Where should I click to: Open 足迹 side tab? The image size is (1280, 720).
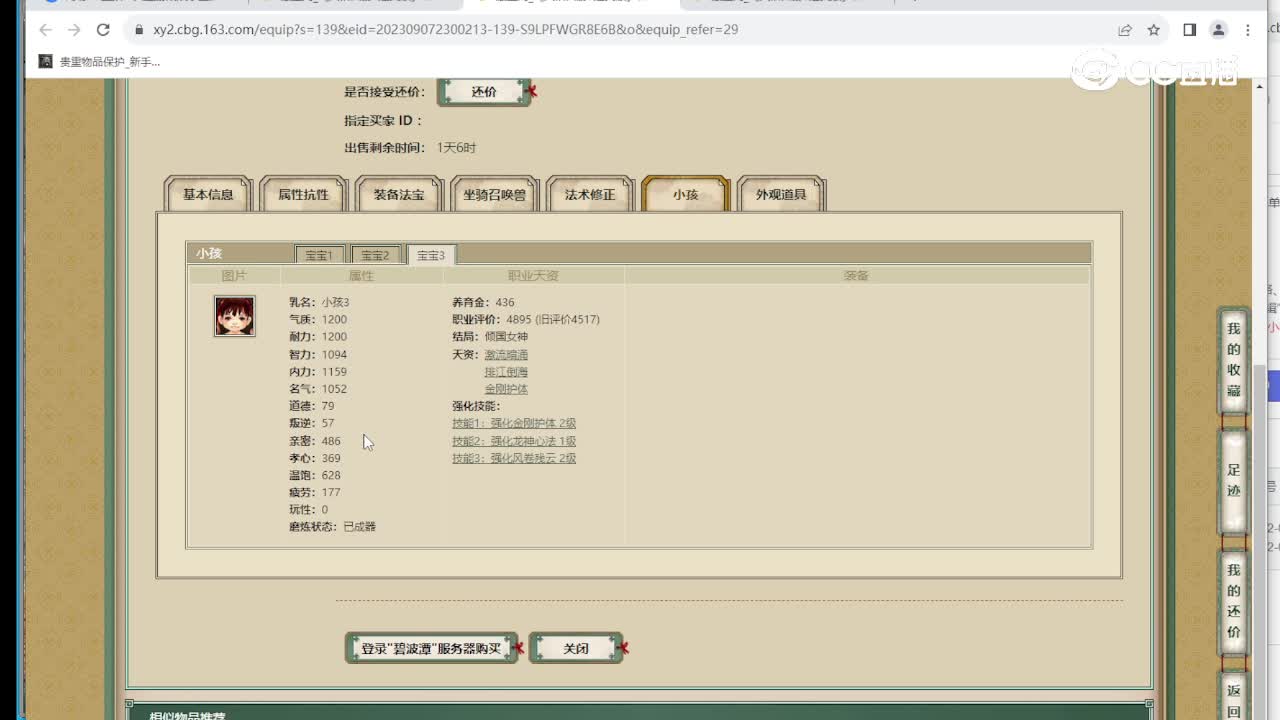1233,481
